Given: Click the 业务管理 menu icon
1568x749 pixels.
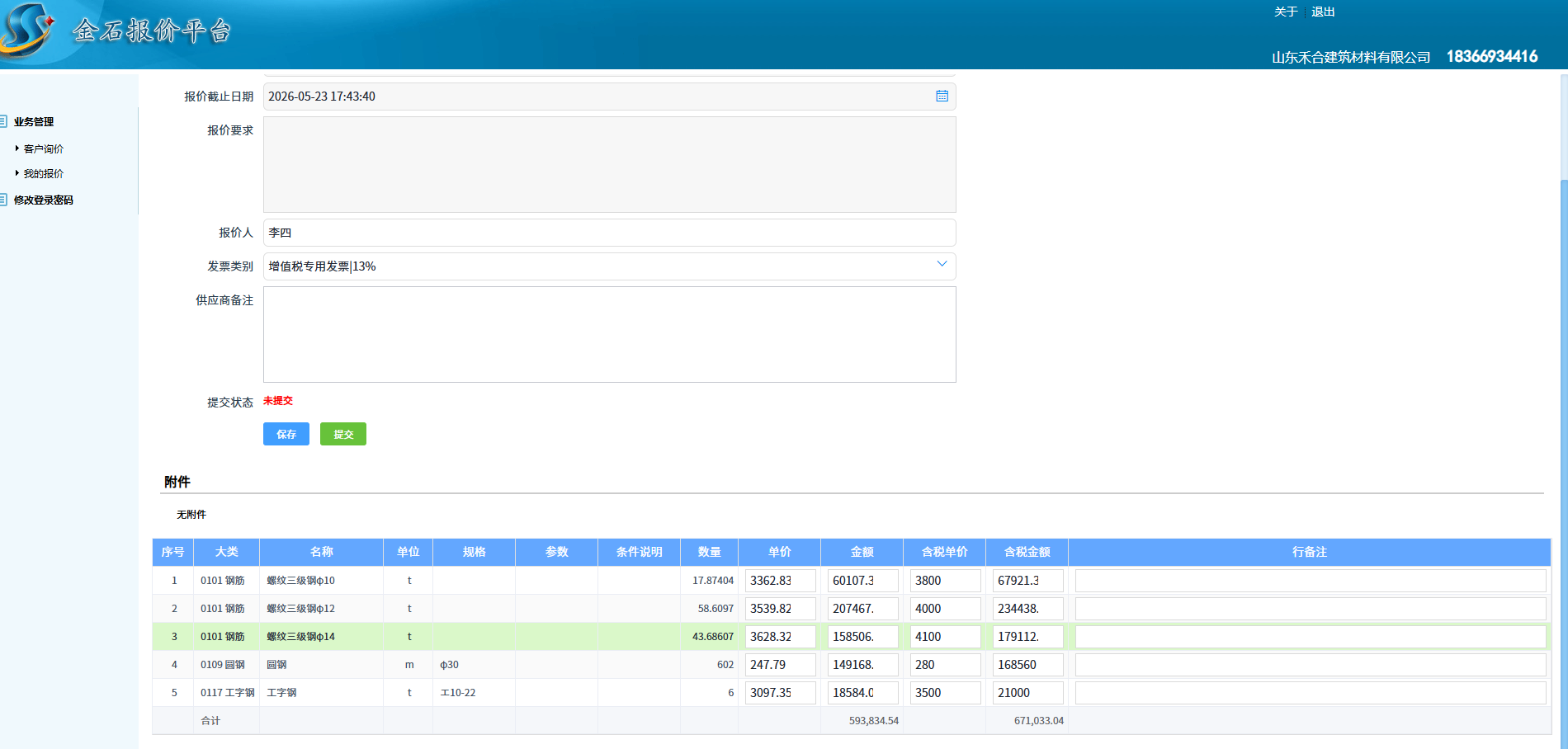Looking at the screenshot, I should pyautogui.click(x=3, y=121).
